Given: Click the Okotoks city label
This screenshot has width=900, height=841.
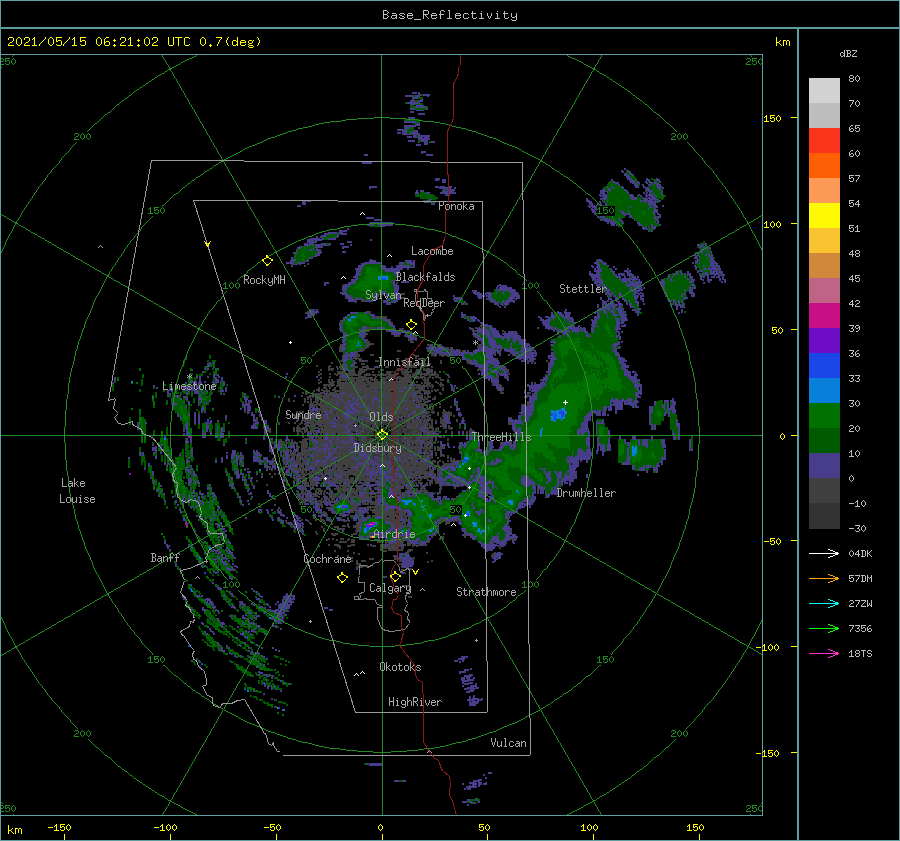Looking at the screenshot, I should coord(400,667).
